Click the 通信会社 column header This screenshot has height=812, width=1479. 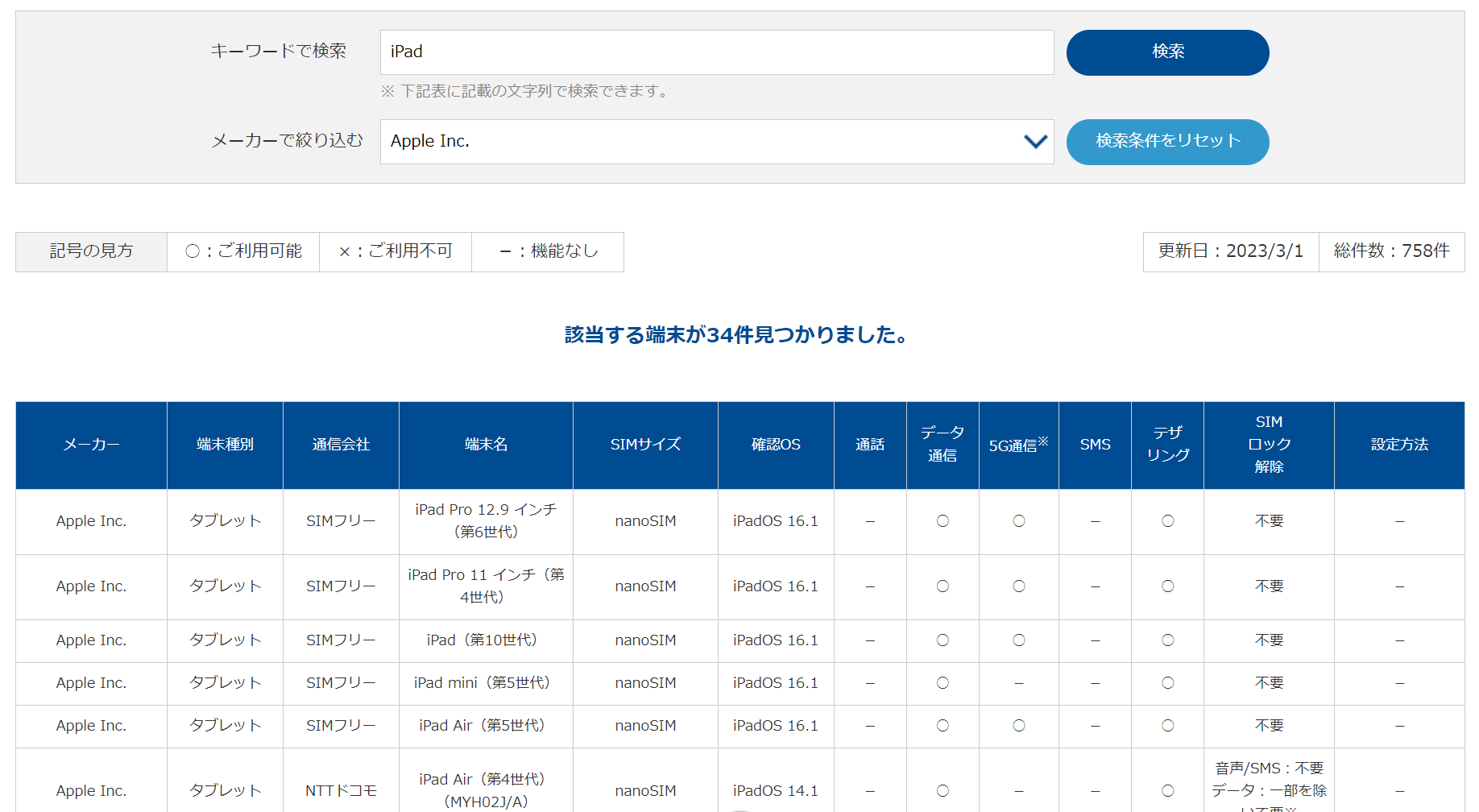(341, 445)
